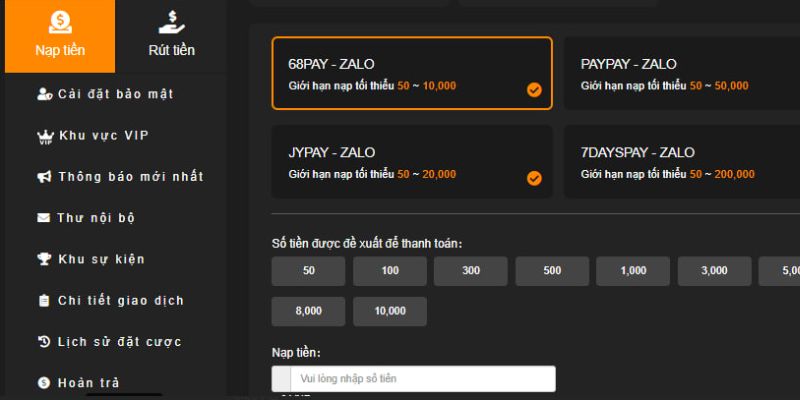The height and width of the screenshot is (400, 800).
Task: Click the check mark on 68PAY card
Action: (534, 90)
